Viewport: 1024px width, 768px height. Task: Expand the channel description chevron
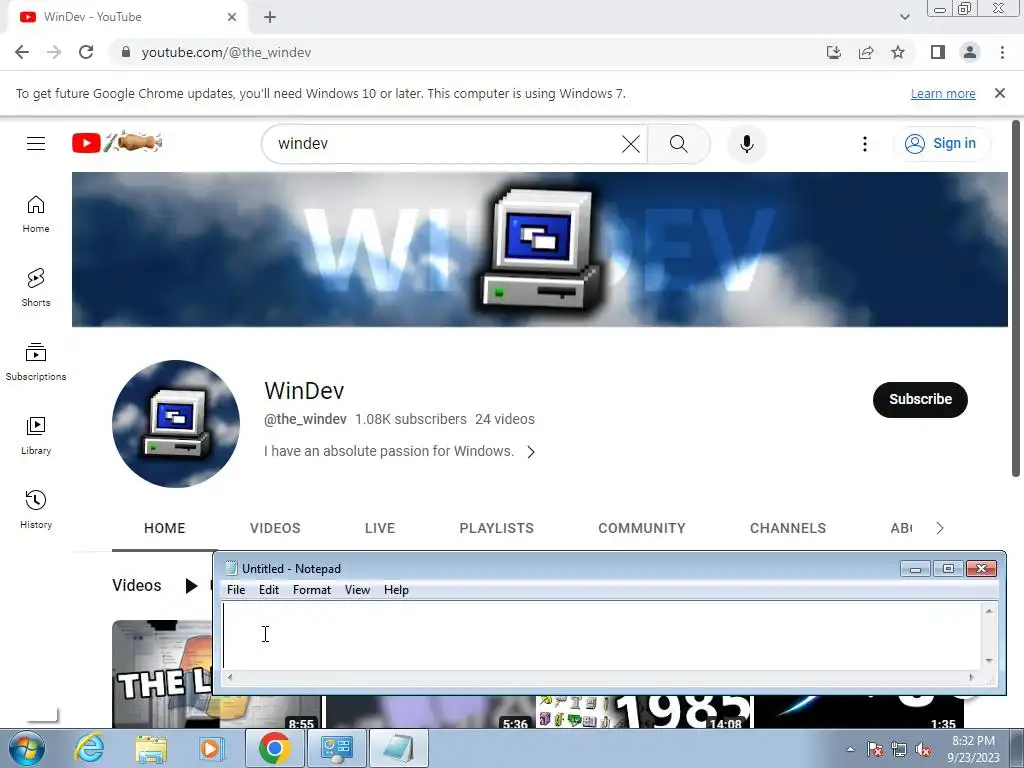pos(531,452)
